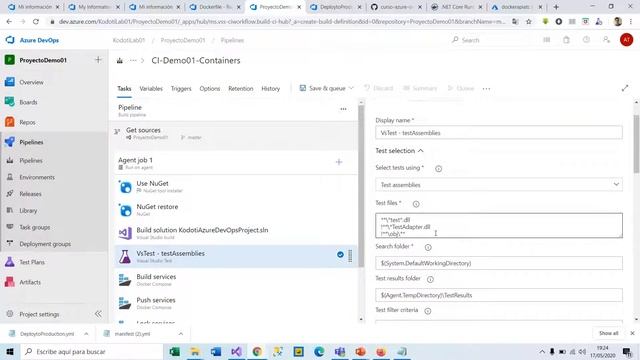
Task: Select the Build services task
Action: click(236, 280)
